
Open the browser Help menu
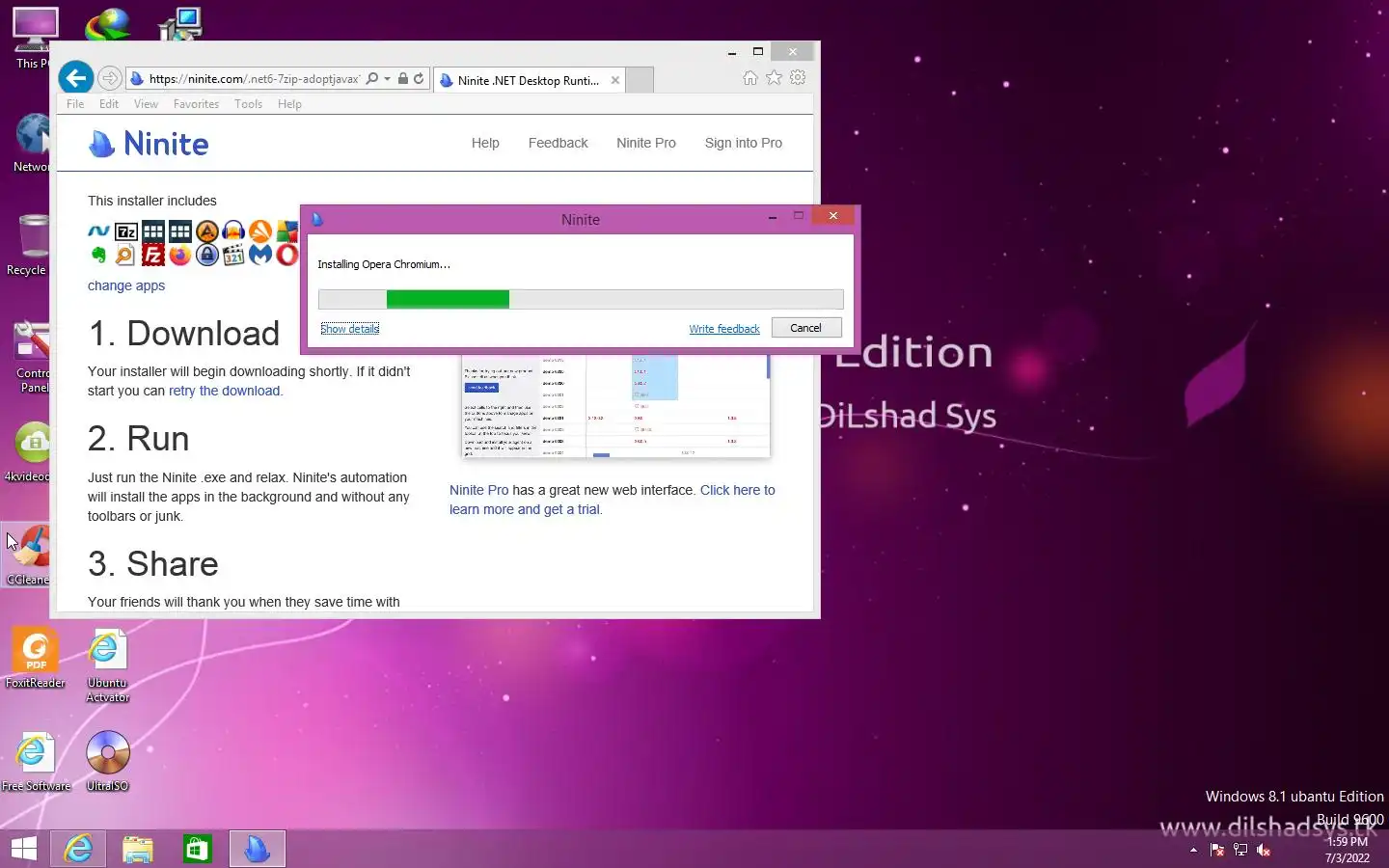click(289, 104)
